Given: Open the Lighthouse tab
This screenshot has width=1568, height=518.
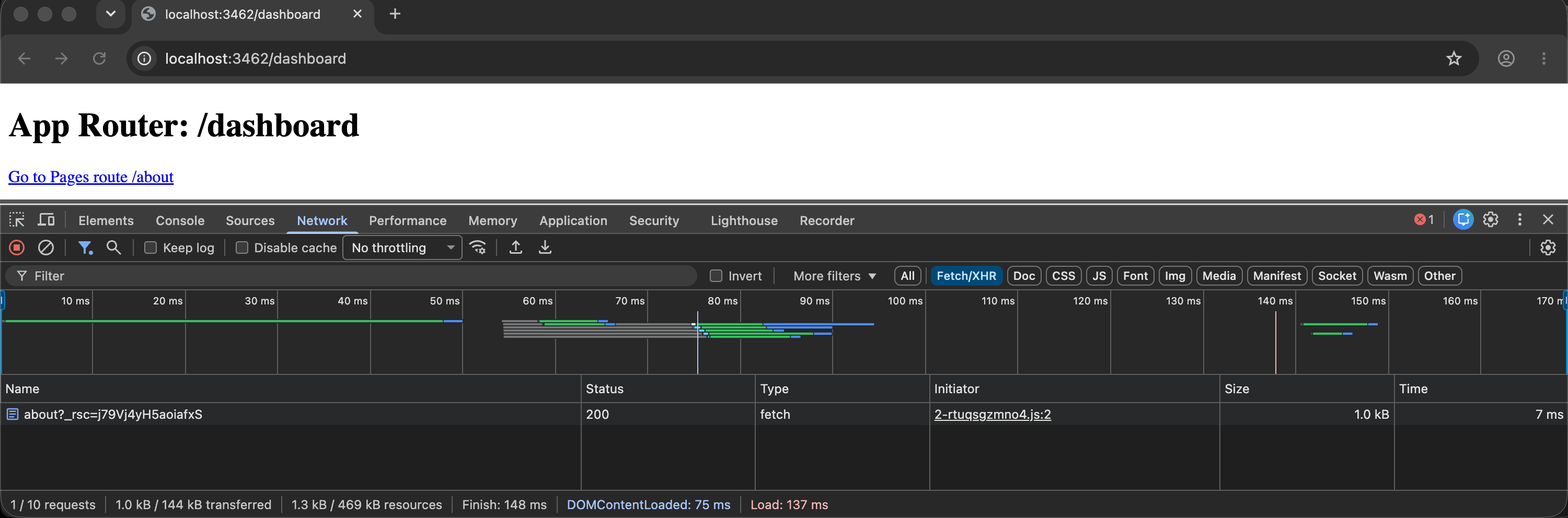Looking at the screenshot, I should pyautogui.click(x=744, y=220).
